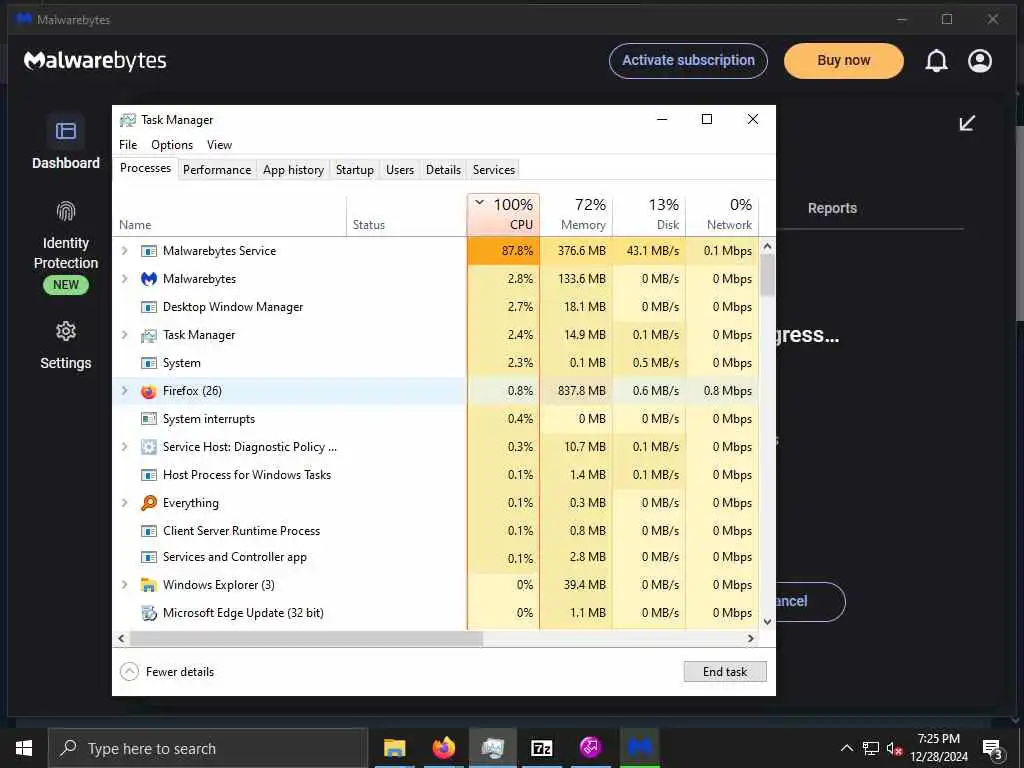Expand the Everything process group

(x=124, y=503)
